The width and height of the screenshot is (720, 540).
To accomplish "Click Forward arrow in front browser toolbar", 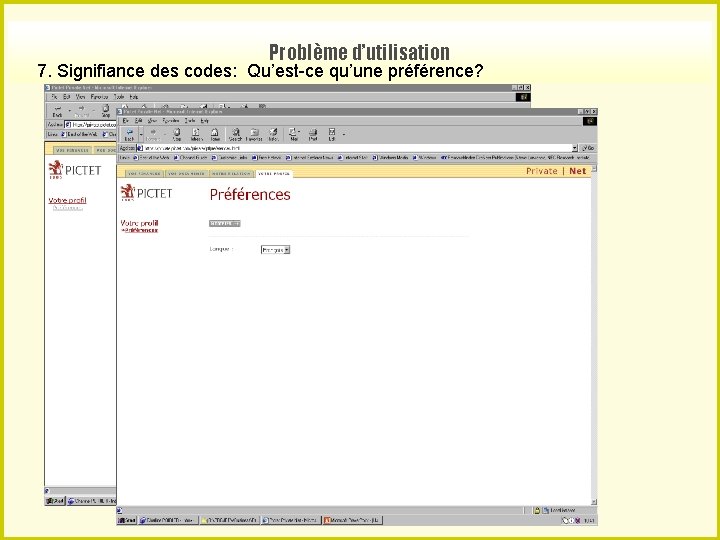I will coord(153,134).
